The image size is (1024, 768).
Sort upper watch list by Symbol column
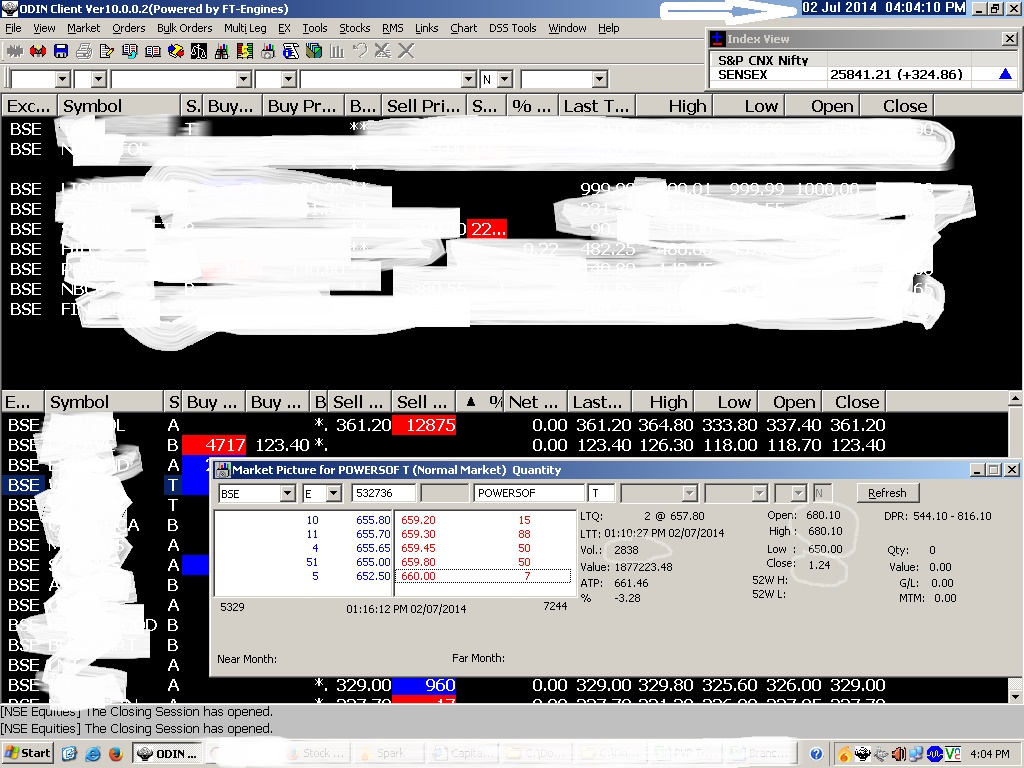tap(118, 106)
